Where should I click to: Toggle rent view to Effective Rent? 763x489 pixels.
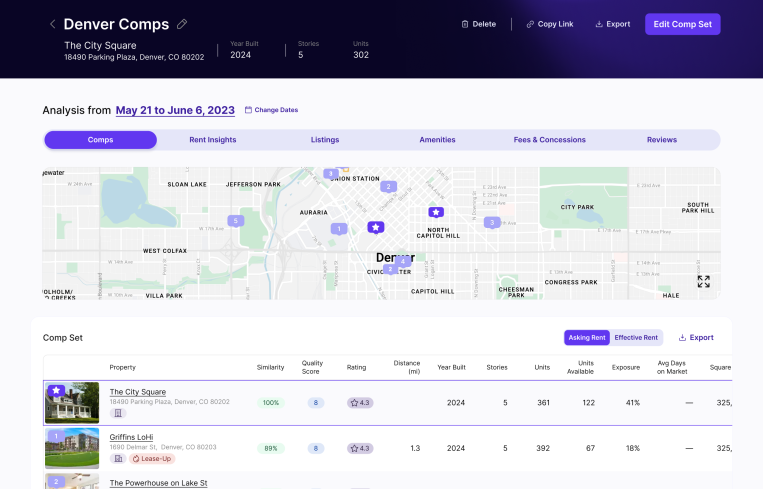click(636, 338)
